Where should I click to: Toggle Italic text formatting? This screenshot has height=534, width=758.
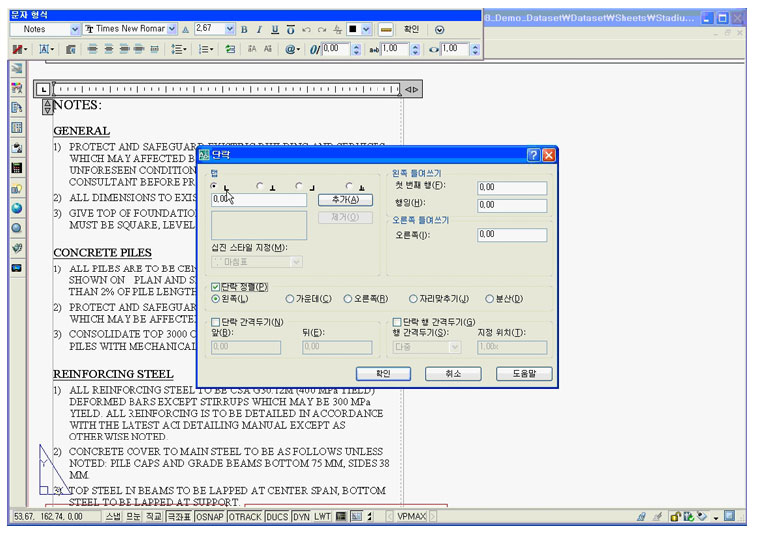[x=260, y=29]
